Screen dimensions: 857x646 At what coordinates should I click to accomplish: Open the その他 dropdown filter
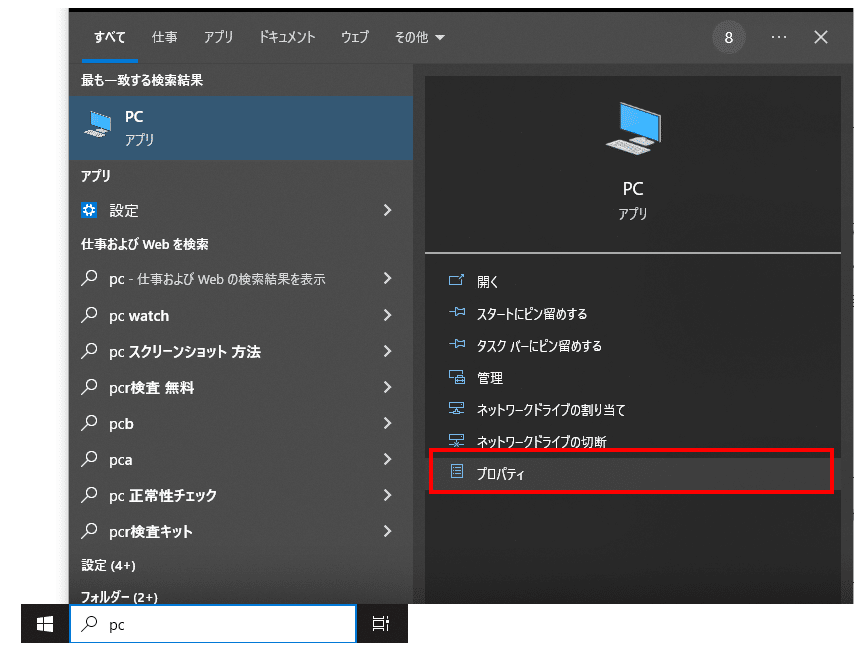(x=419, y=37)
